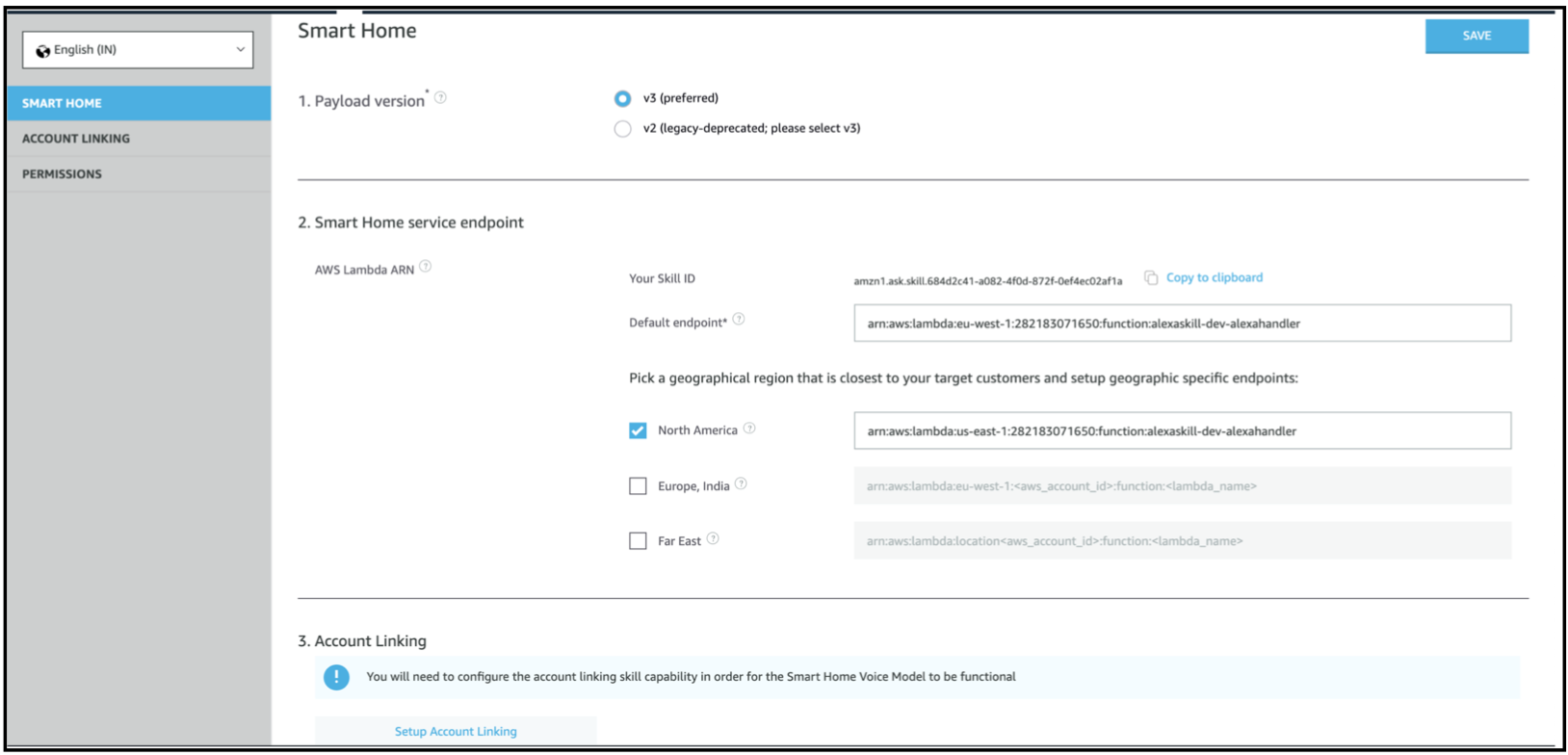Click the Save button
The width and height of the screenshot is (1568, 755).
(1477, 36)
